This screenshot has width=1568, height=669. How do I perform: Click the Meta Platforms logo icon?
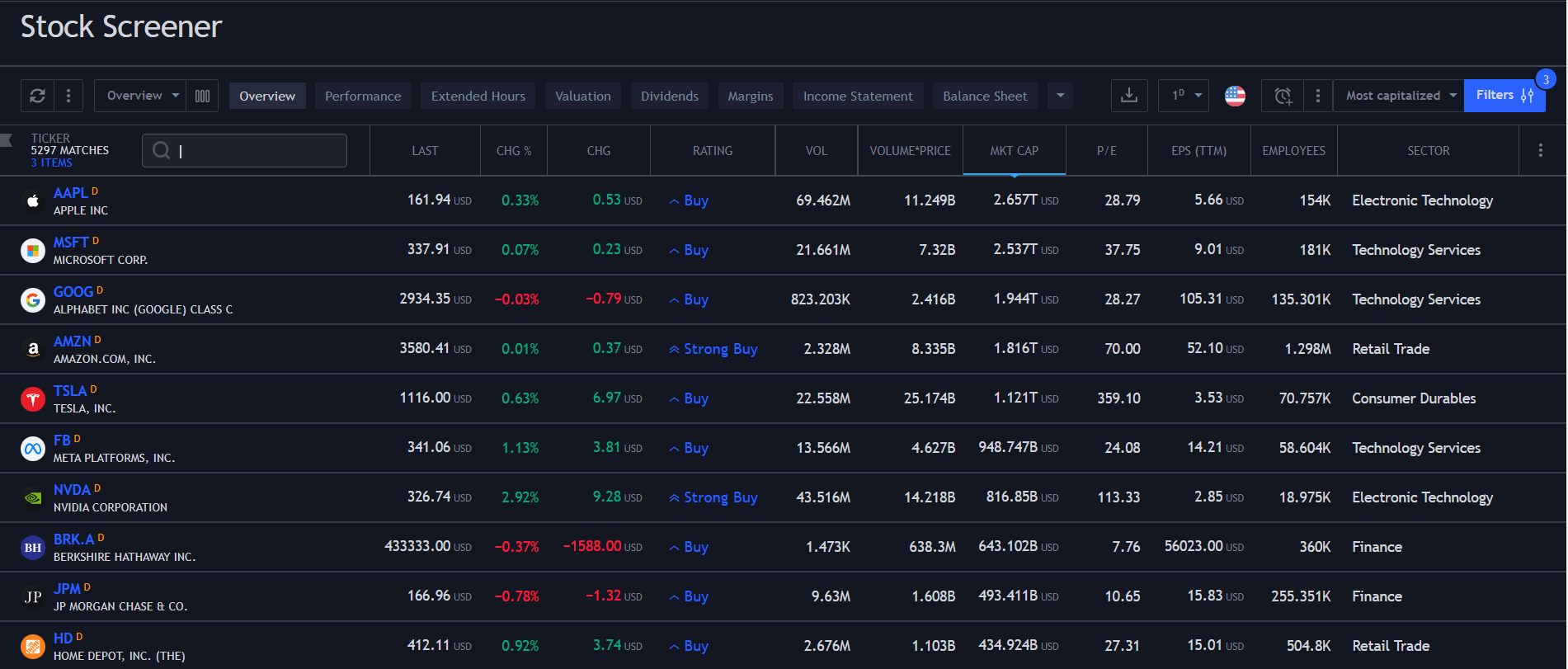click(x=33, y=448)
